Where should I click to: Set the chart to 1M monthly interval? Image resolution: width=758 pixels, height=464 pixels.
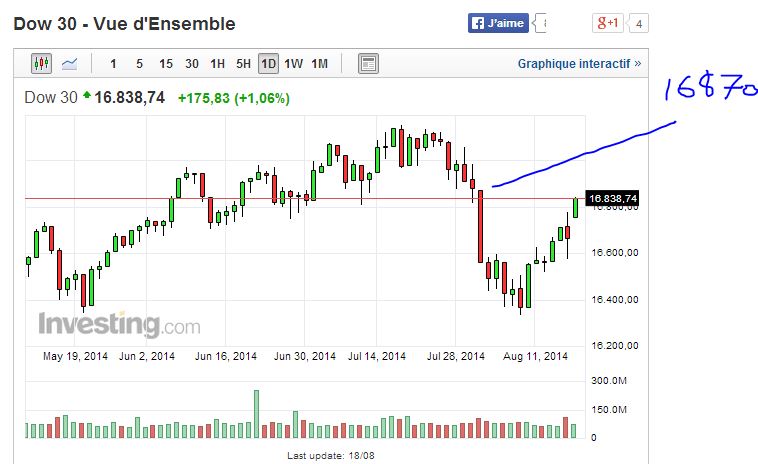point(319,64)
